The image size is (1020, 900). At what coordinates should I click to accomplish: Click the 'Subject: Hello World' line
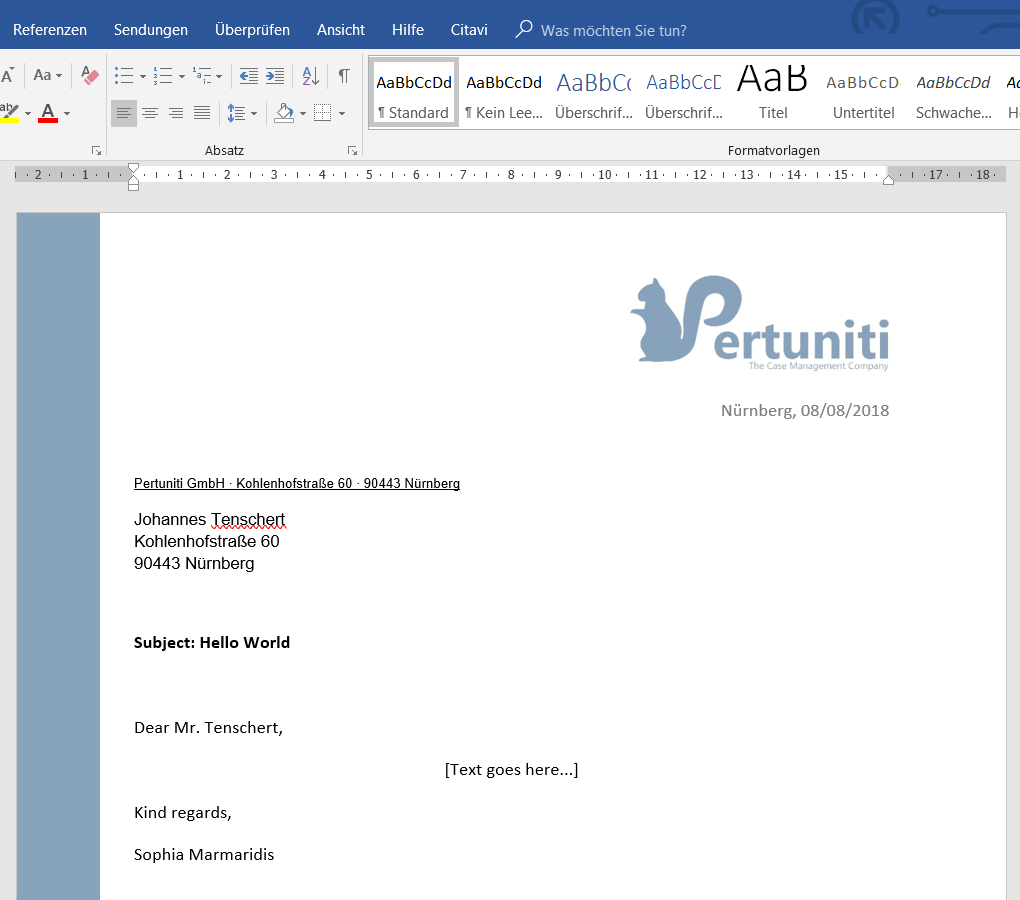click(212, 642)
